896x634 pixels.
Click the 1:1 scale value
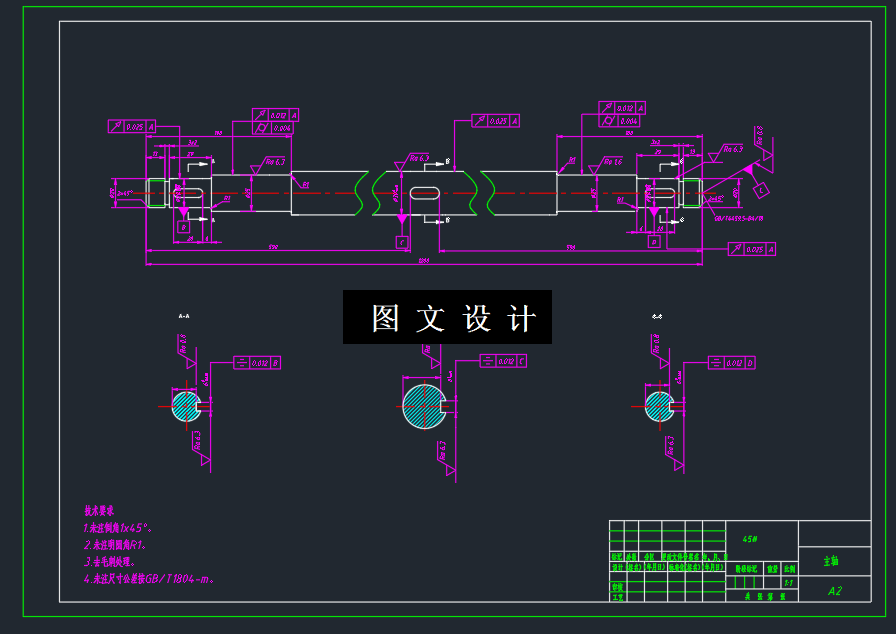(789, 583)
